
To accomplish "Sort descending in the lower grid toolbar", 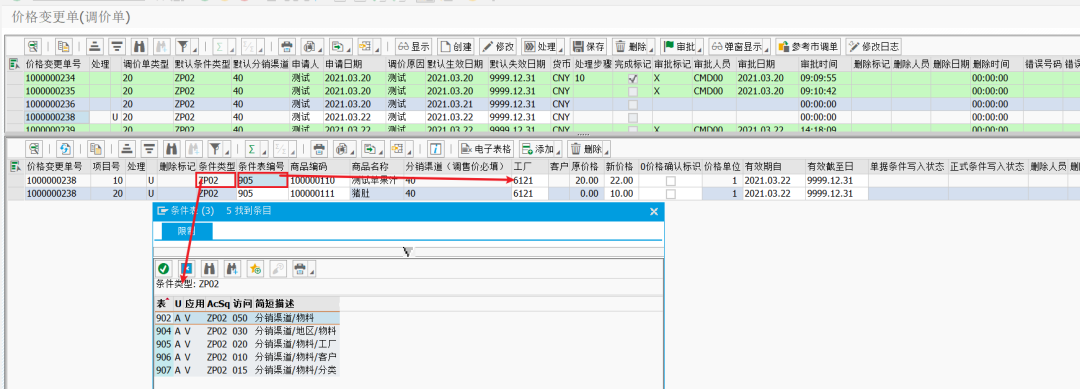I will [x=149, y=148].
